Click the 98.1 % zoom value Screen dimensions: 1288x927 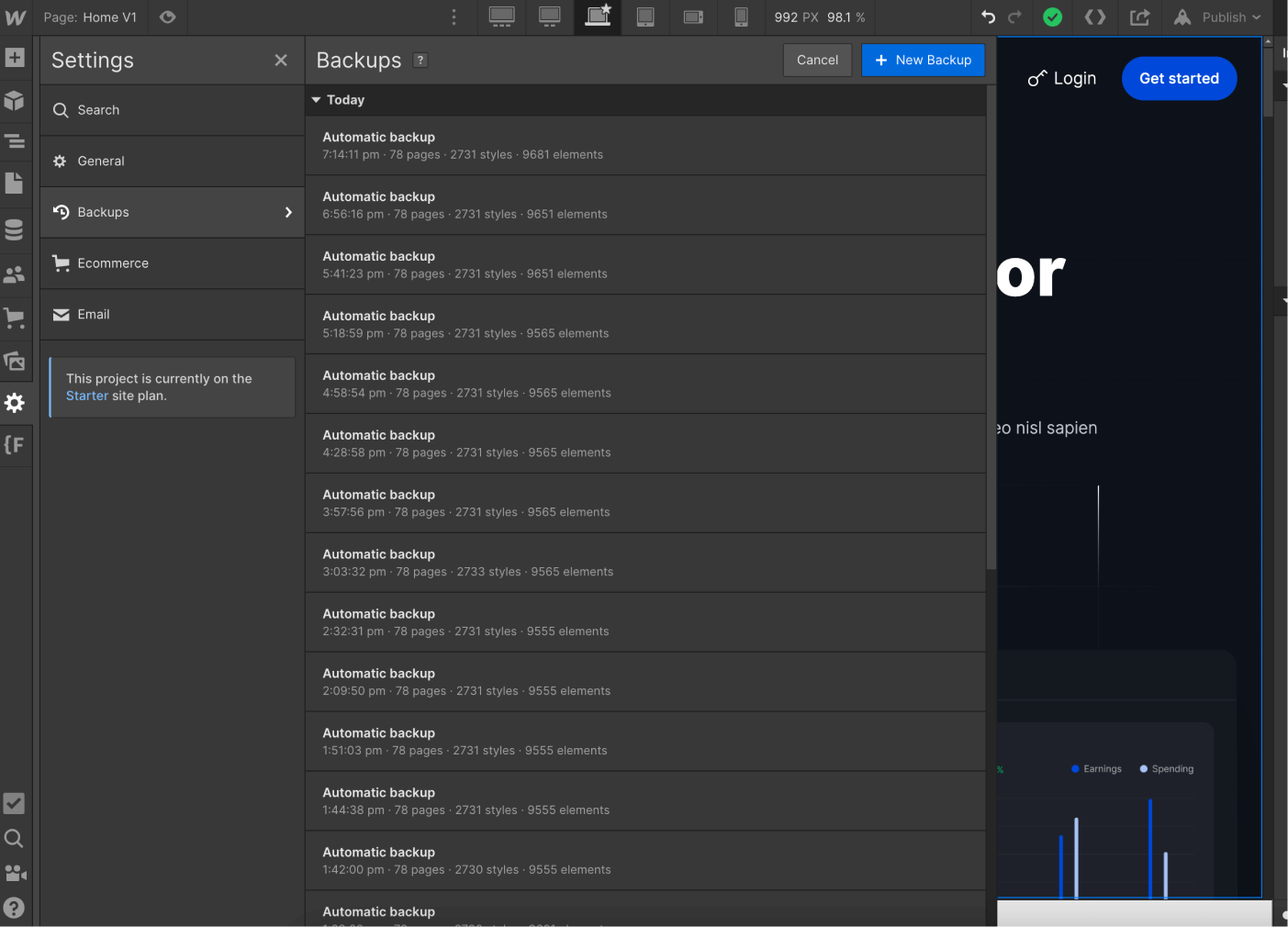(x=846, y=17)
